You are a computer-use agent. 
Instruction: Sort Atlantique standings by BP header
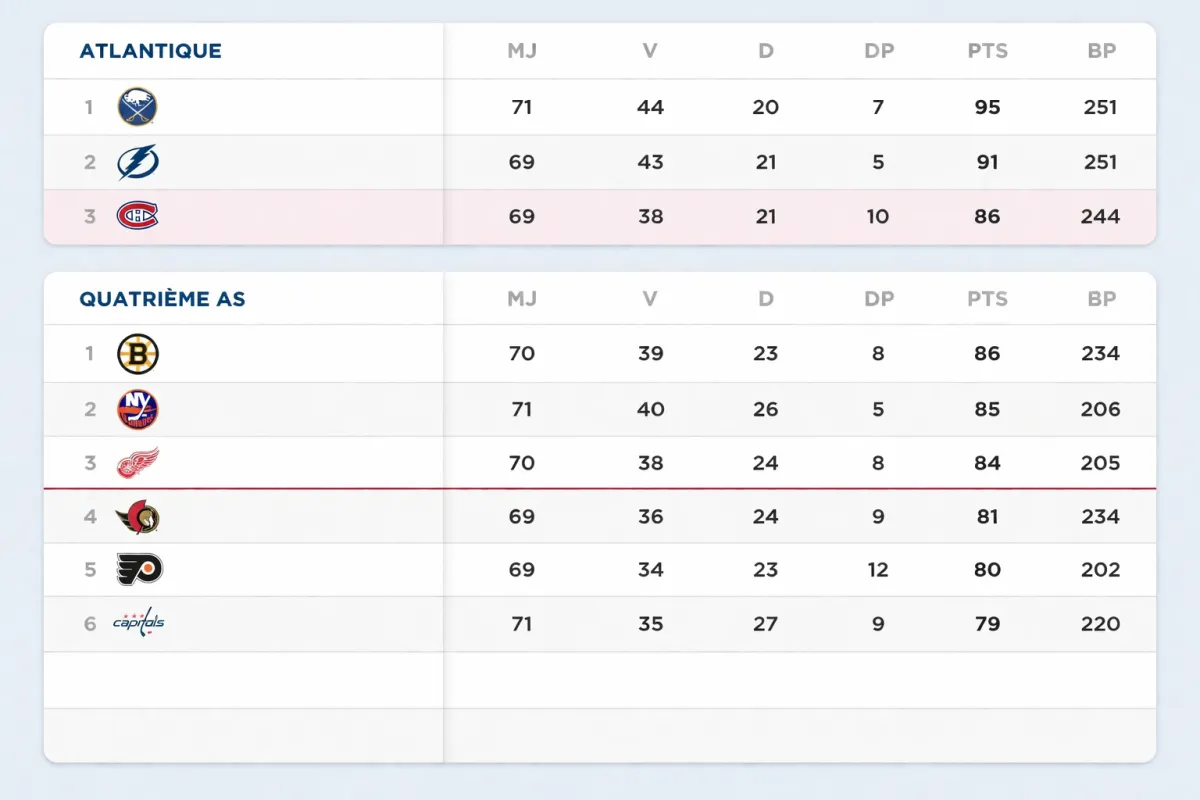(1101, 51)
